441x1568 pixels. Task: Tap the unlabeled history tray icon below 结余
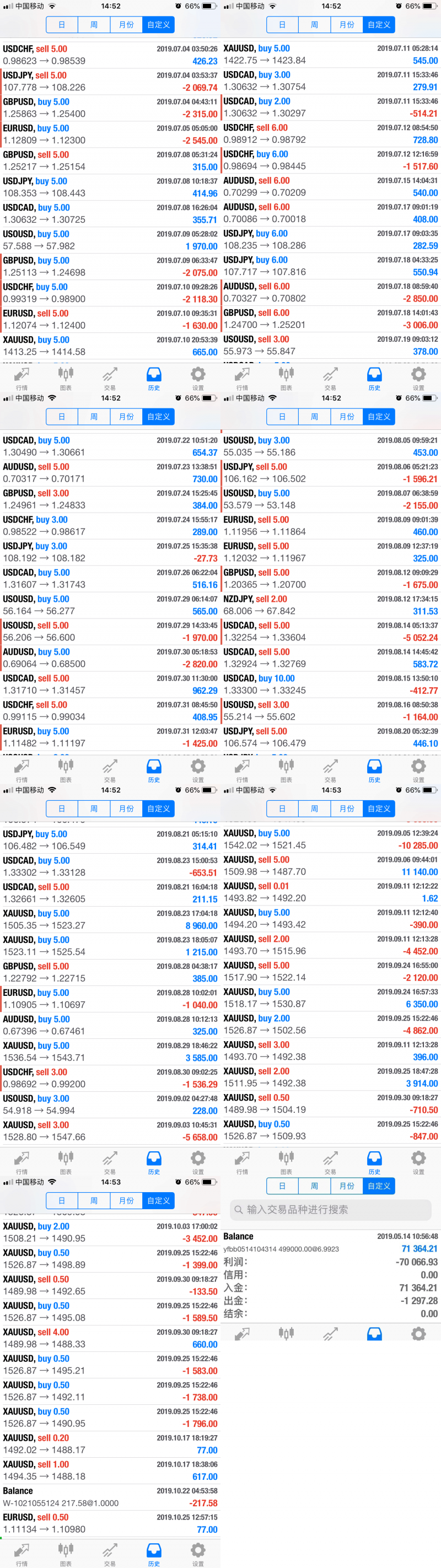tap(374, 1334)
